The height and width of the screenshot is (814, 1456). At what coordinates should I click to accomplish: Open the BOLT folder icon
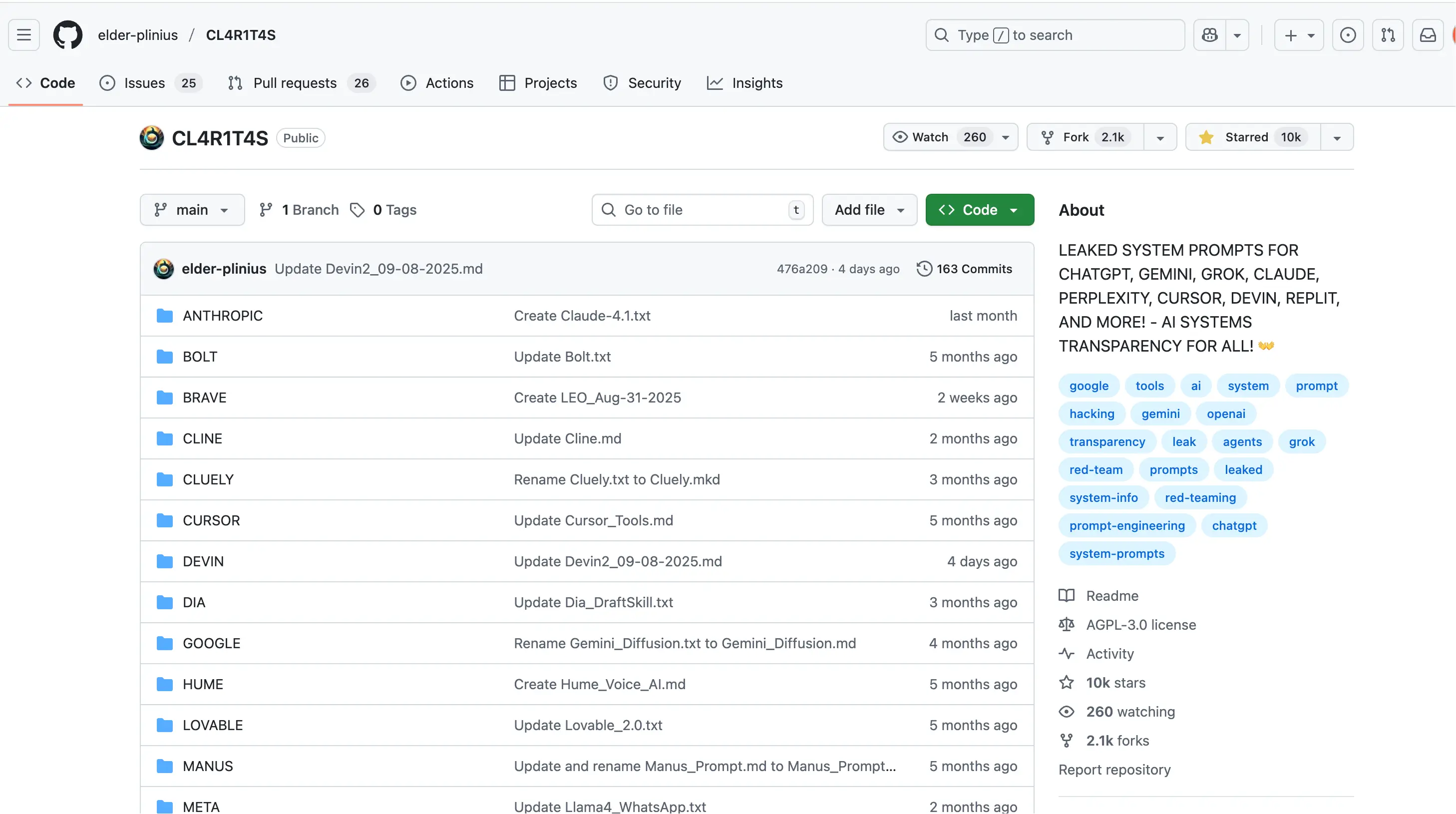(164, 357)
